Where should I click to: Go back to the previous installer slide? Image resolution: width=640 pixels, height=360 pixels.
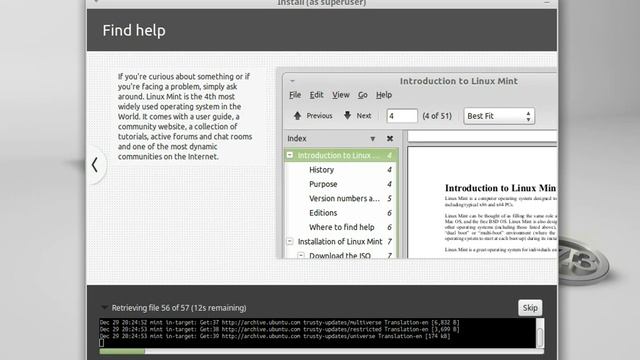(95, 165)
